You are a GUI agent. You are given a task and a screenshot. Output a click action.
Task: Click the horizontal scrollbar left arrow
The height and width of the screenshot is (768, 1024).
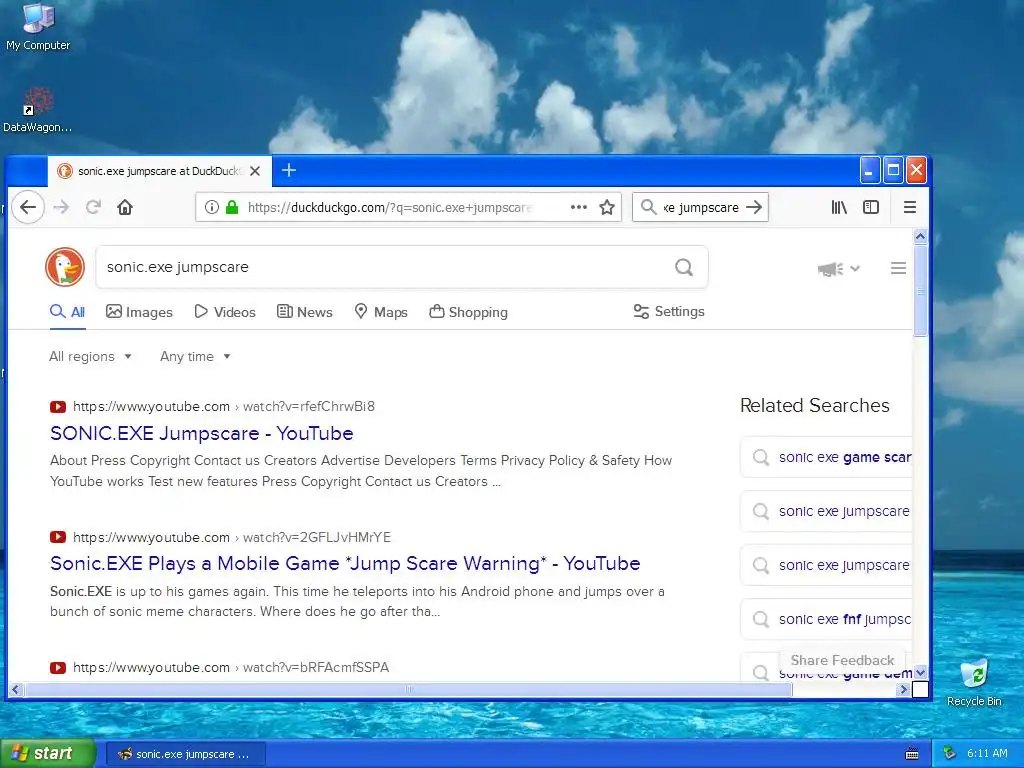[15, 689]
